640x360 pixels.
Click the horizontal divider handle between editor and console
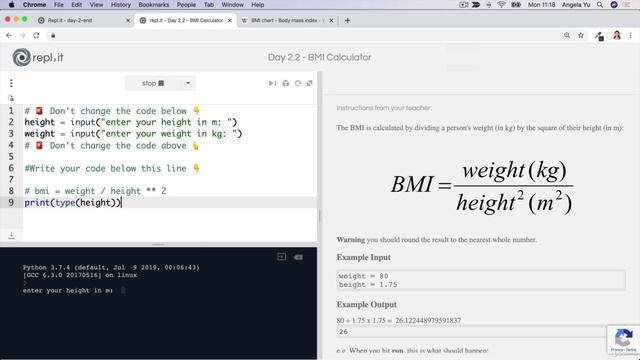coord(158,244)
